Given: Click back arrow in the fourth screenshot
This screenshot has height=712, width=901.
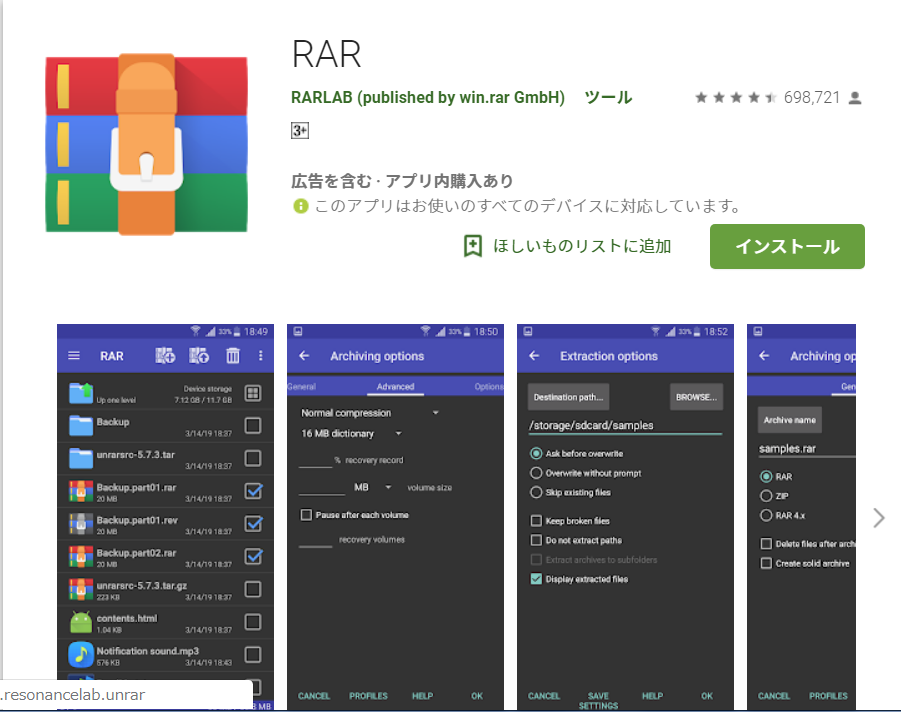Looking at the screenshot, I should (x=764, y=356).
